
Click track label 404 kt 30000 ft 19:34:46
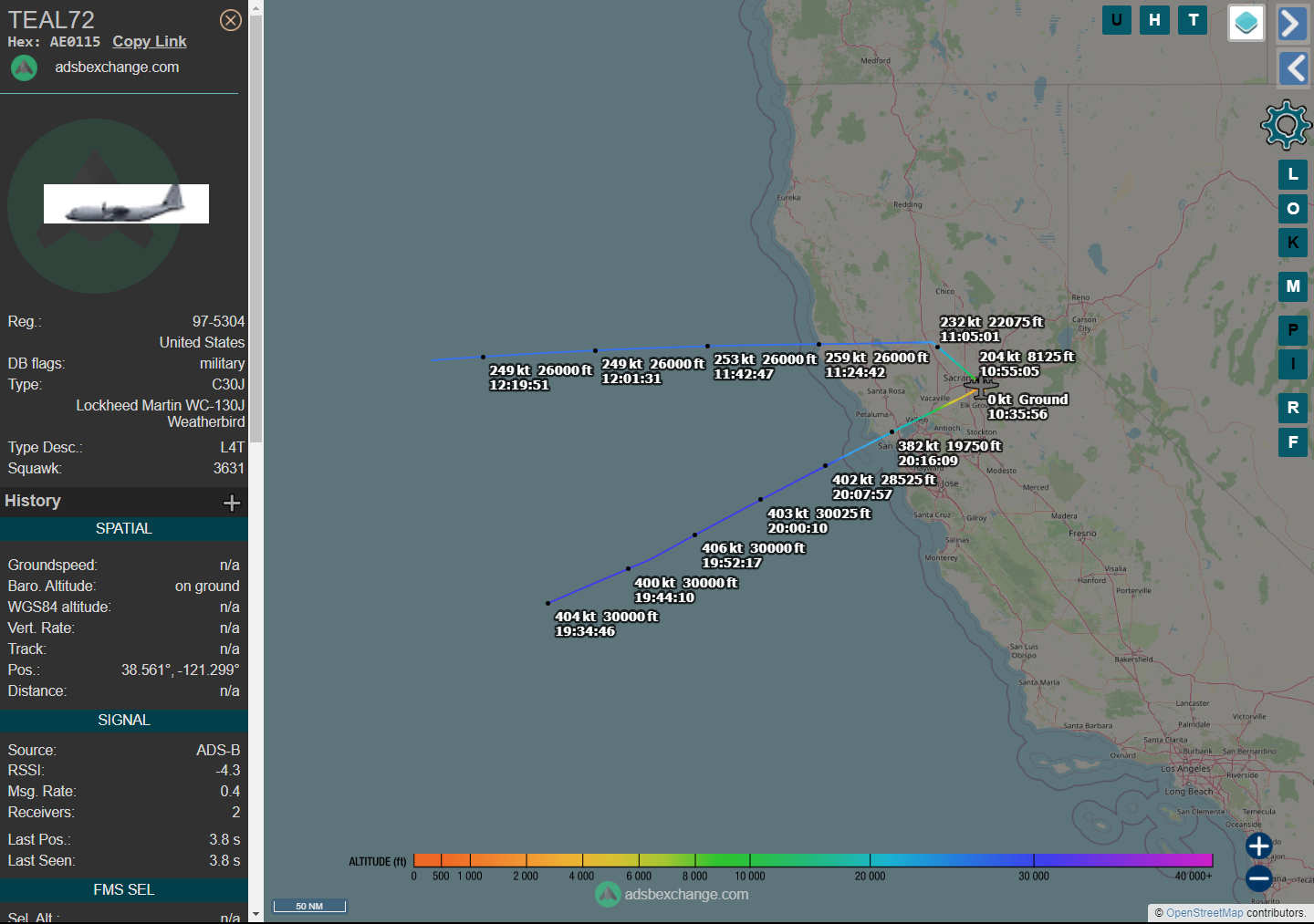tap(606, 624)
